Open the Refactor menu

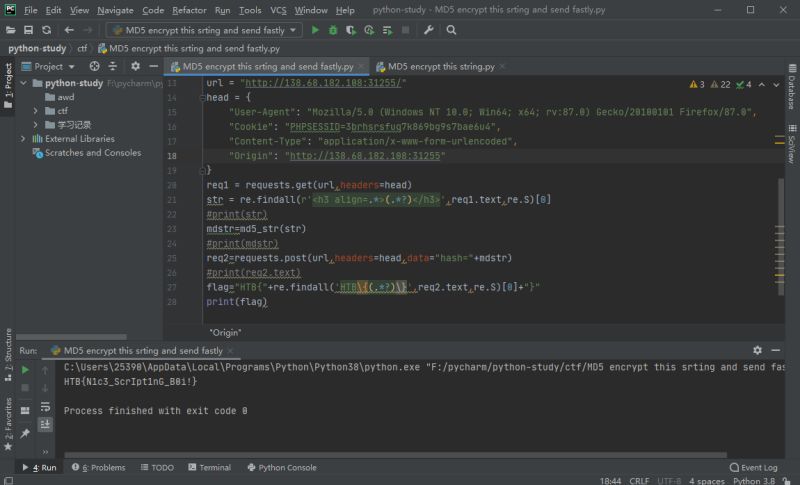click(189, 10)
